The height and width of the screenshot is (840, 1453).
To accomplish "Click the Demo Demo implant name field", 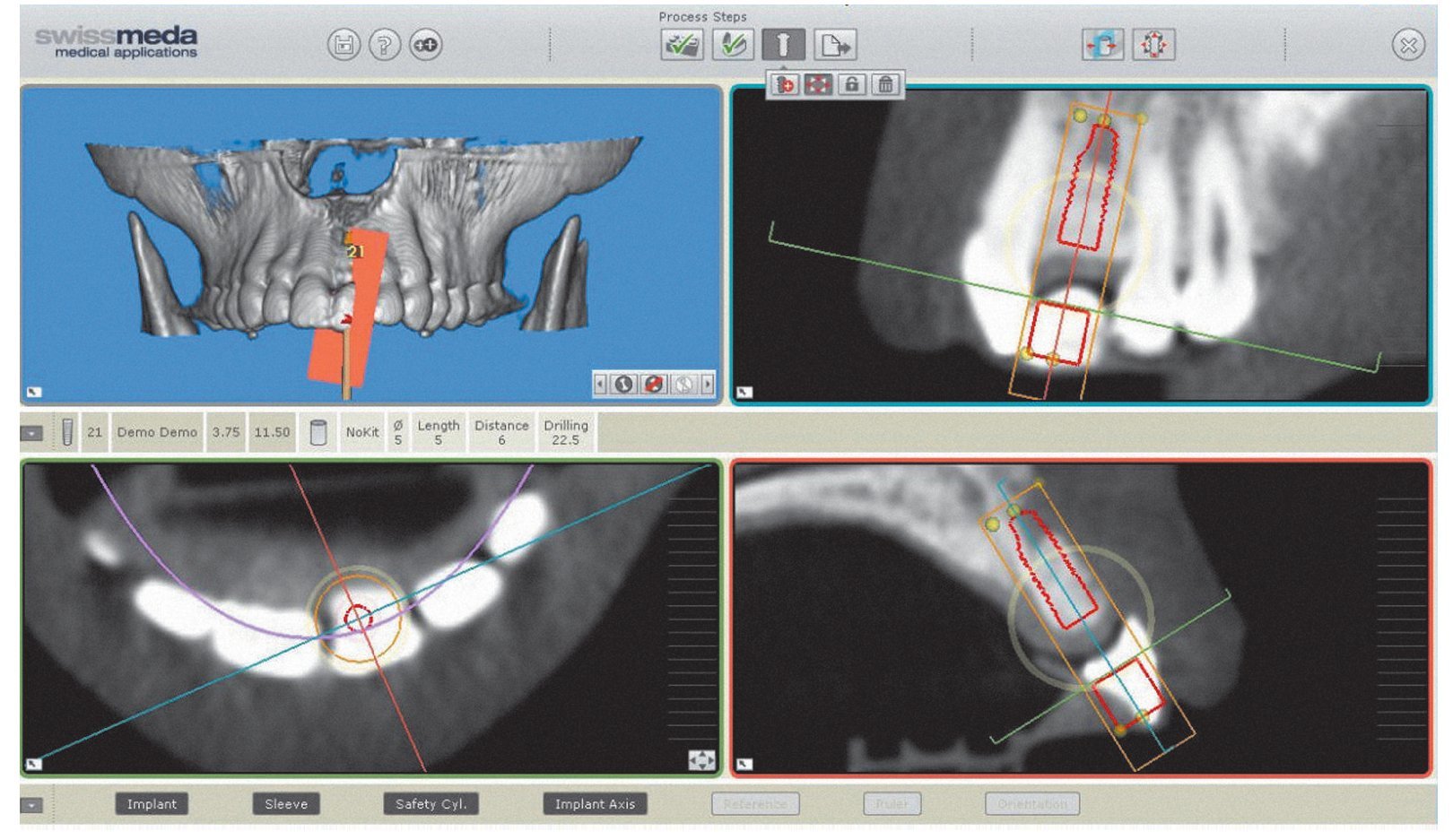I will [157, 432].
